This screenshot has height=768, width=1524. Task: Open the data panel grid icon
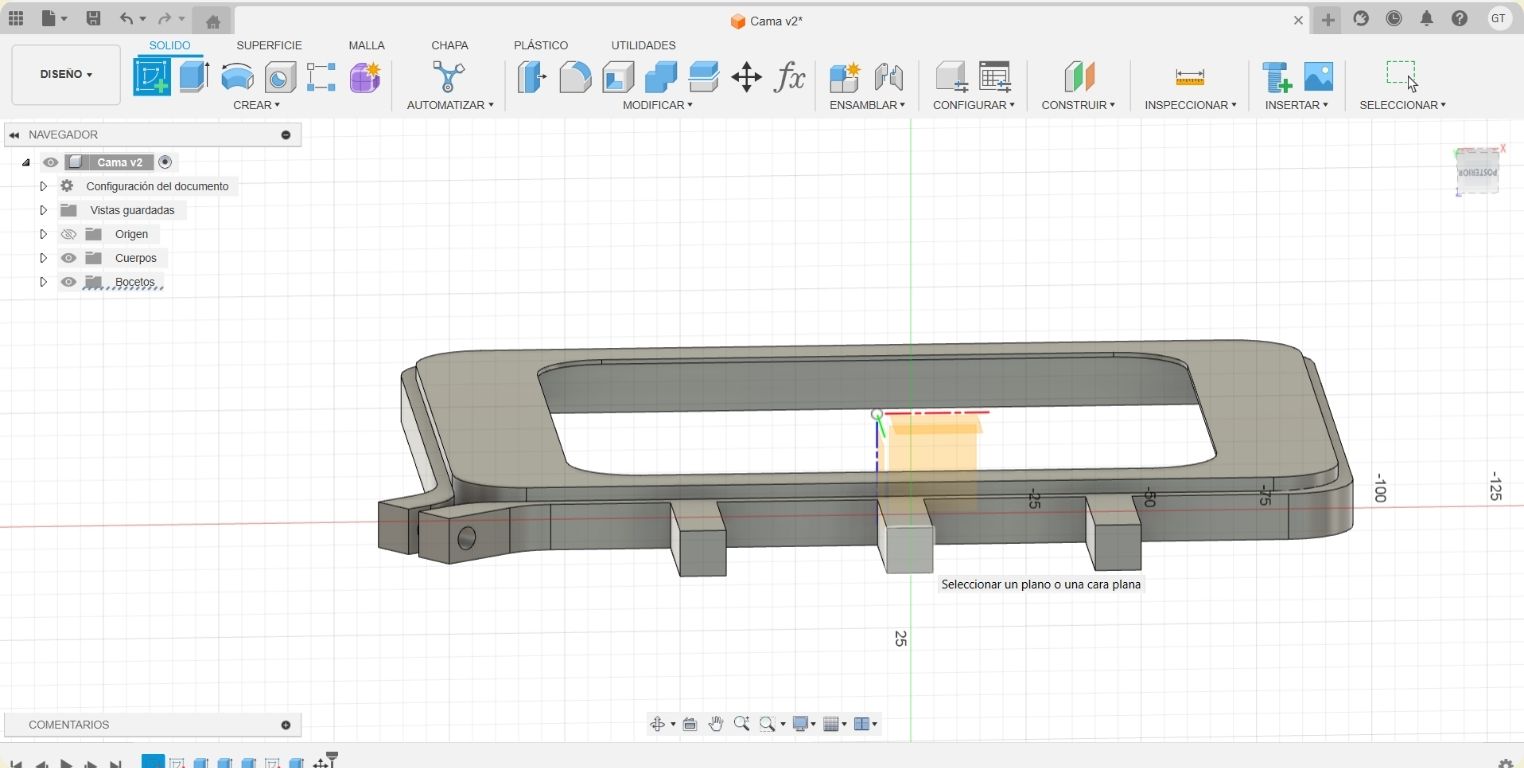[x=16, y=18]
